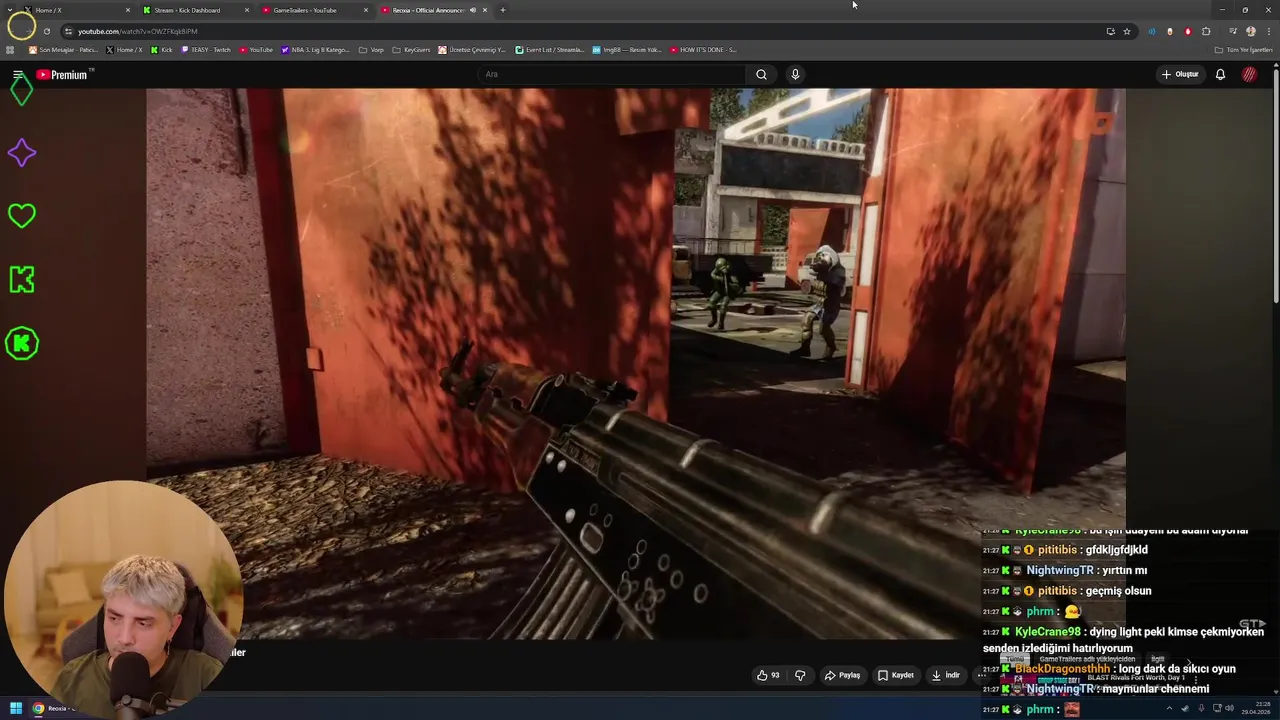Screen dimensions: 1280x720
Task: Open the tab search dropdown arrow
Action: [x=10, y=10]
